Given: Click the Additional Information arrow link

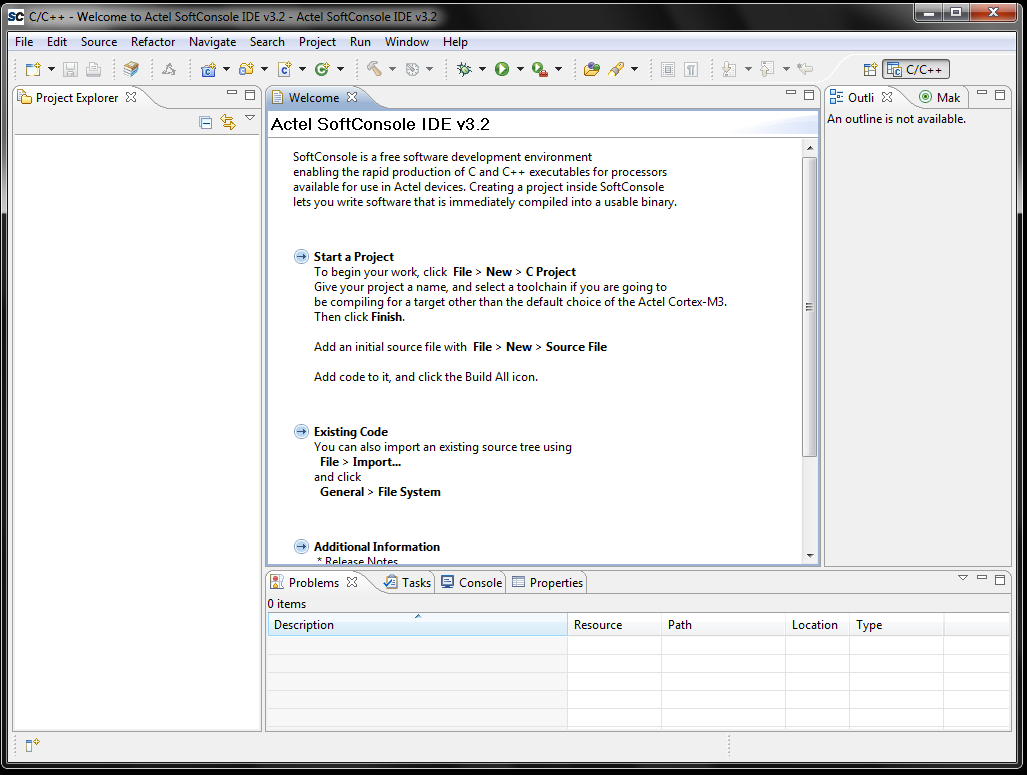Looking at the screenshot, I should (x=301, y=546).
